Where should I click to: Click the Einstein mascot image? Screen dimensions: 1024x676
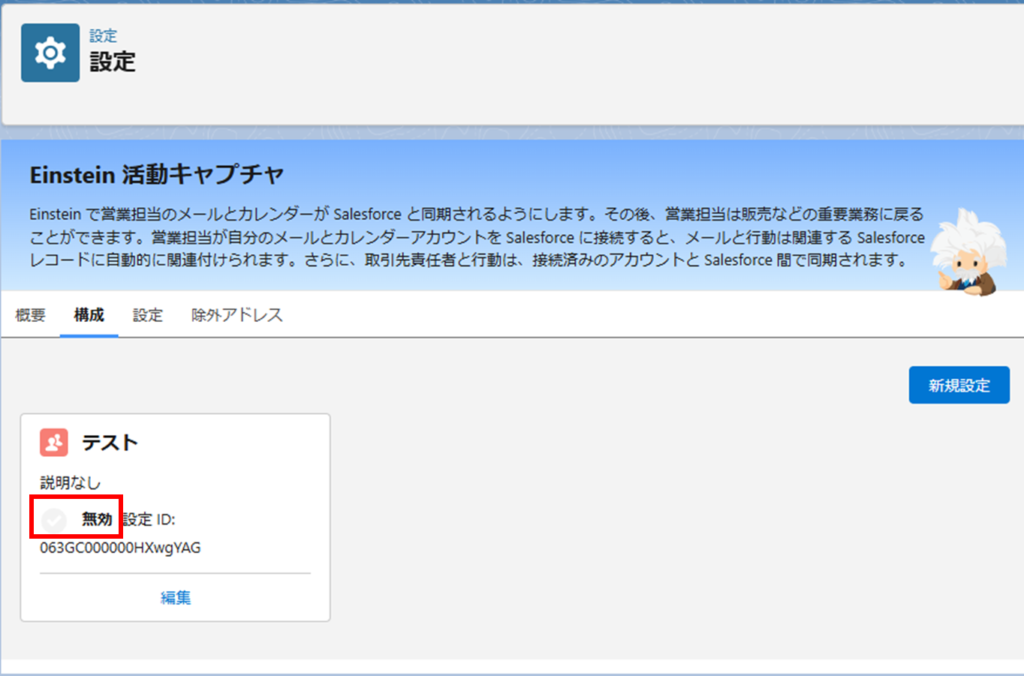point(968,252)
